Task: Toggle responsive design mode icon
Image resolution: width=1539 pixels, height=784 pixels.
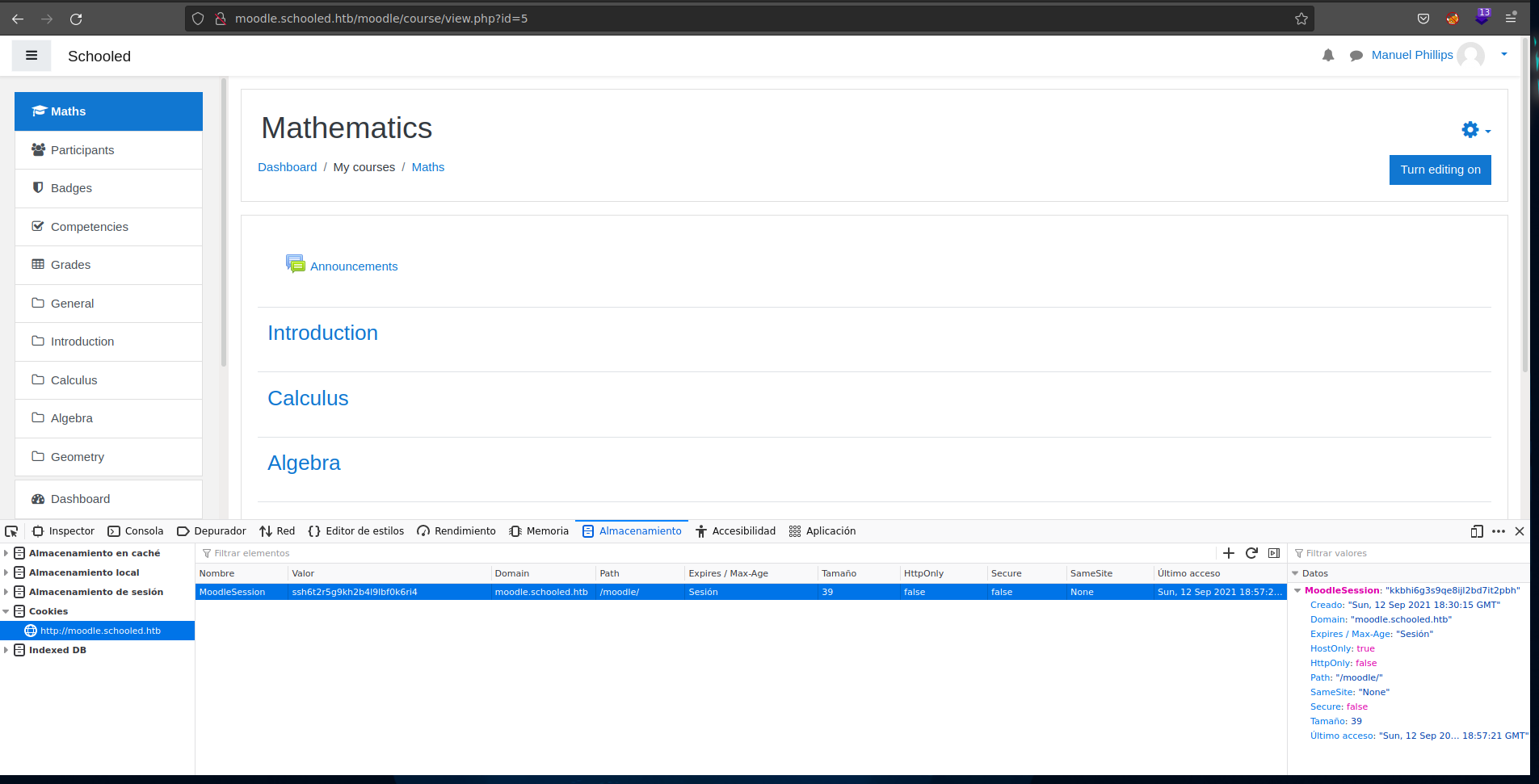Action: pyautogui.click(x=1477, y=531)
